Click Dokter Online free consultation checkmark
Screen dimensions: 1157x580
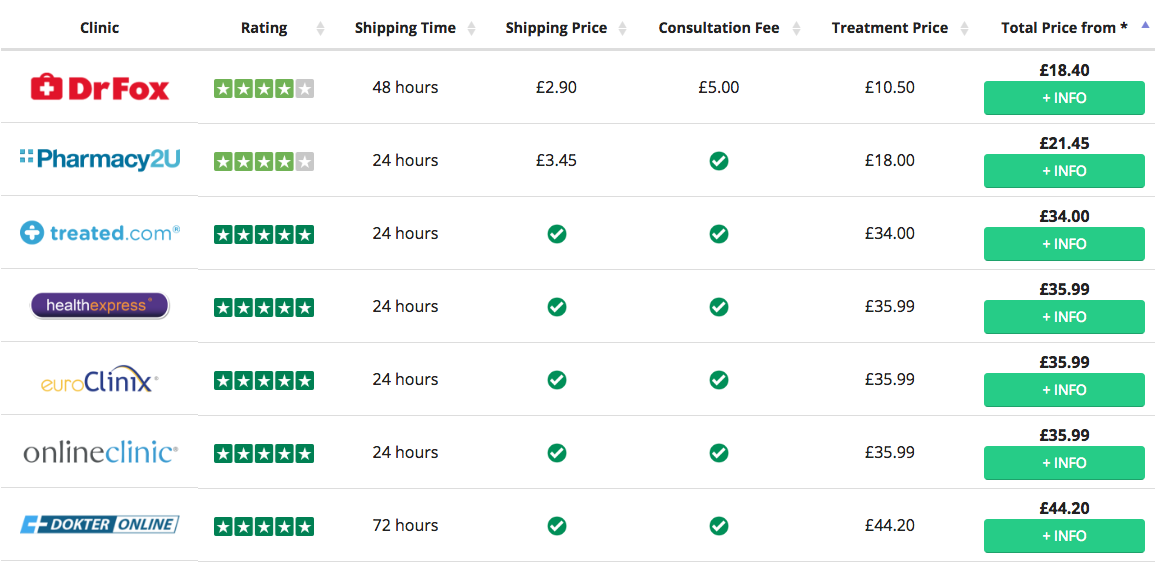718,526
